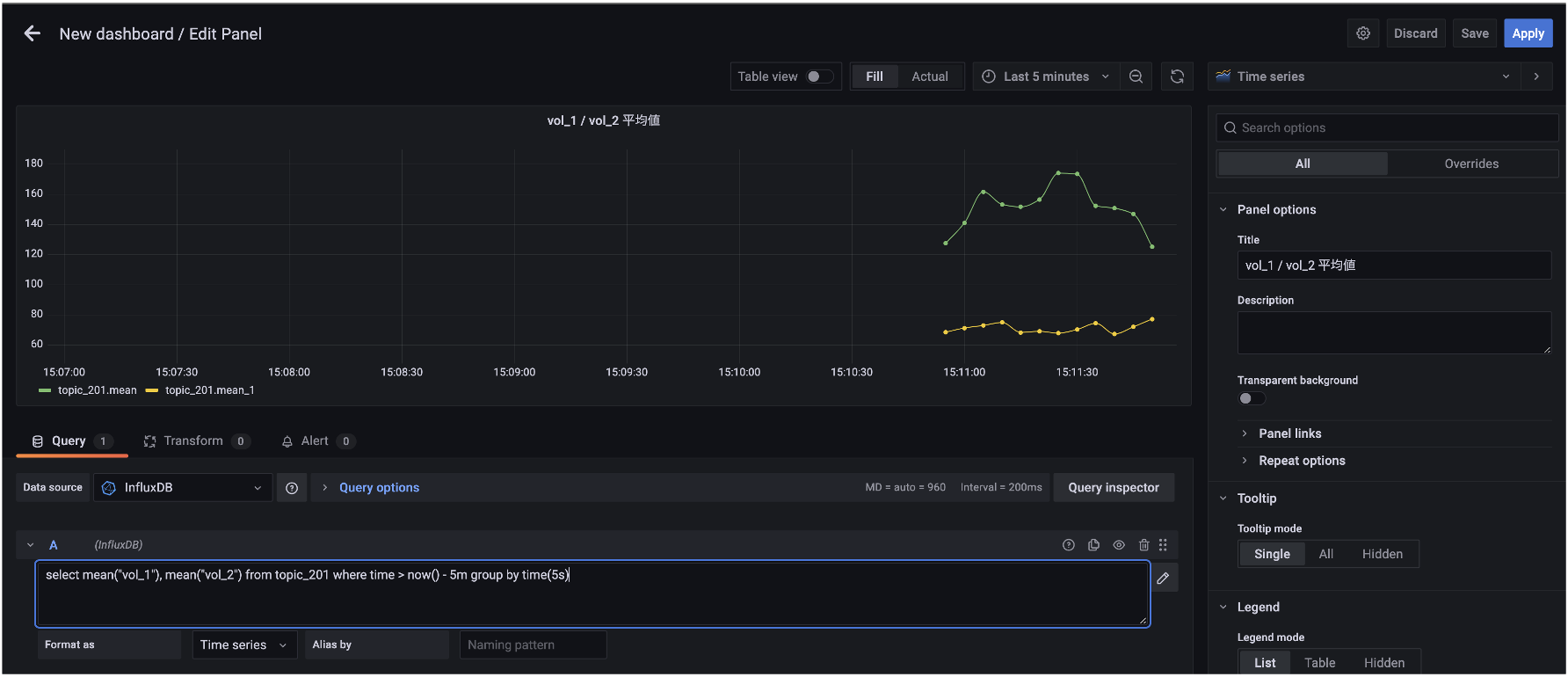
Task: Click the InfluxQL query text box
Action: pos(592,594)
